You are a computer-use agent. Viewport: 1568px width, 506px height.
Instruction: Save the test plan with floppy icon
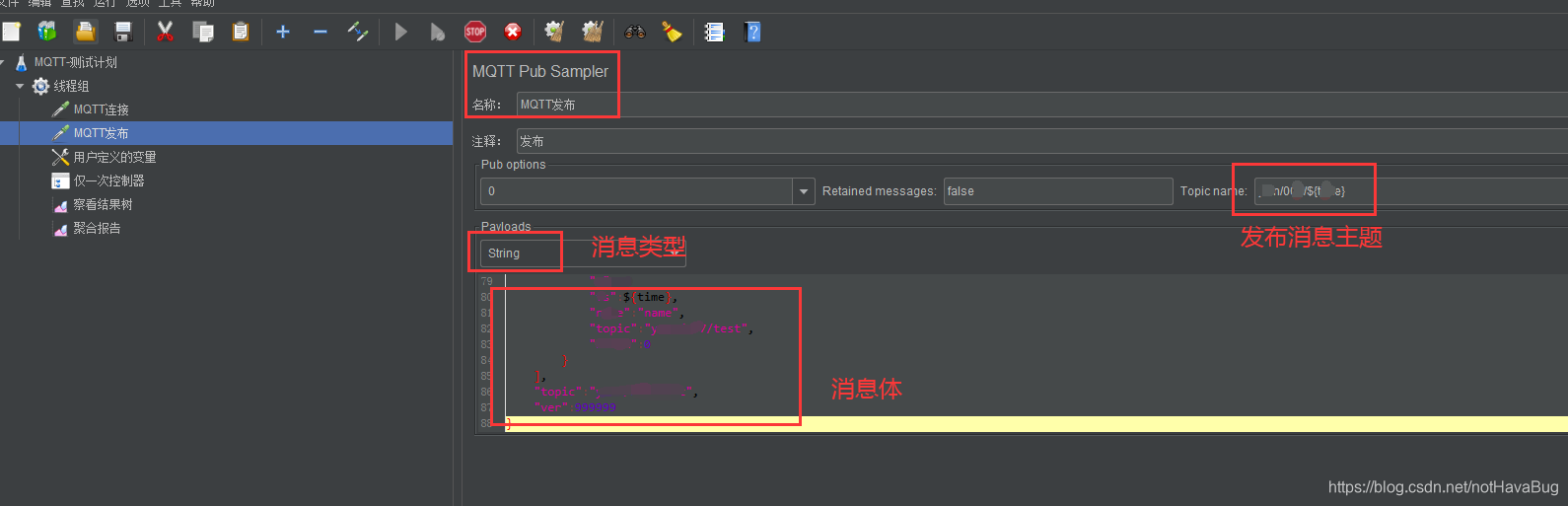(123, 32)
